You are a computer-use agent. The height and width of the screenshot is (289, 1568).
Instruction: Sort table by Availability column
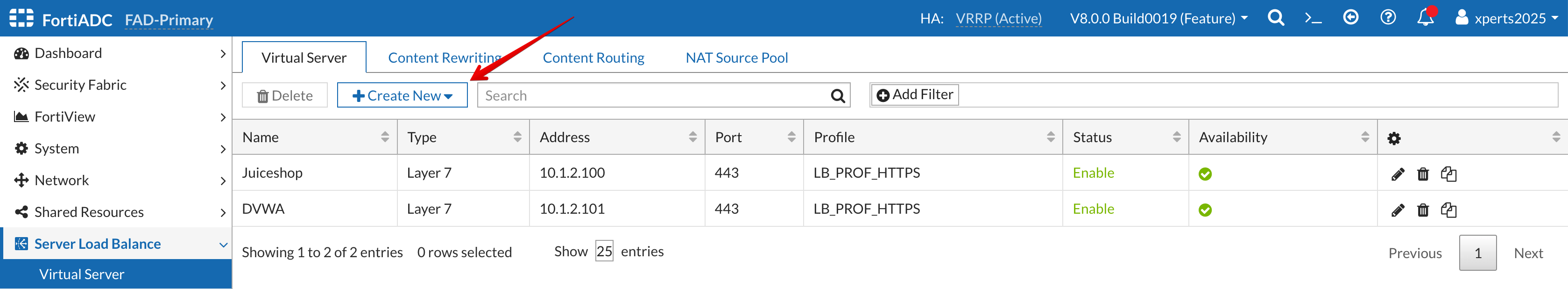1283,137
